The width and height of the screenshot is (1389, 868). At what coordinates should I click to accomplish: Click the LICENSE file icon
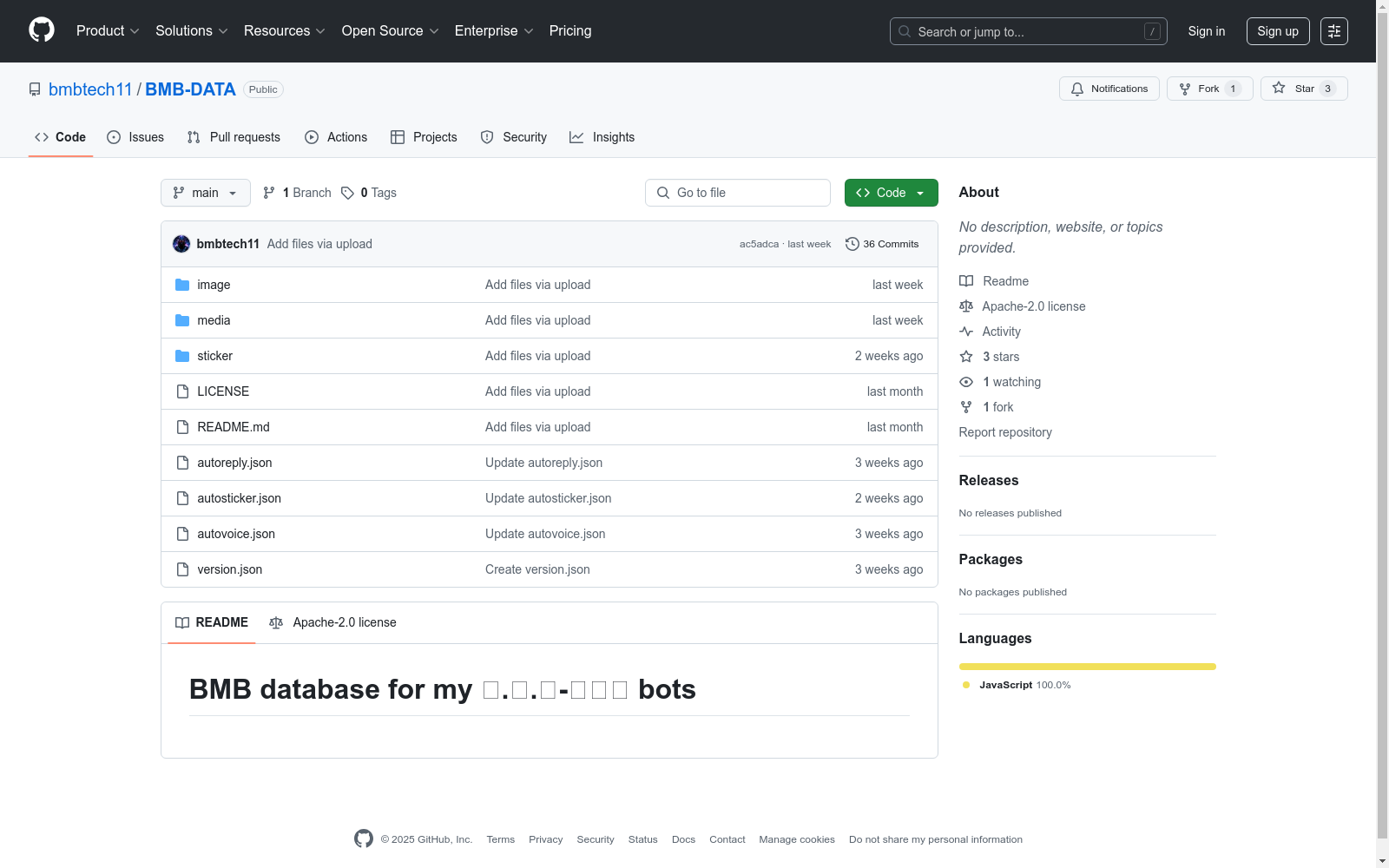point(182,391)
